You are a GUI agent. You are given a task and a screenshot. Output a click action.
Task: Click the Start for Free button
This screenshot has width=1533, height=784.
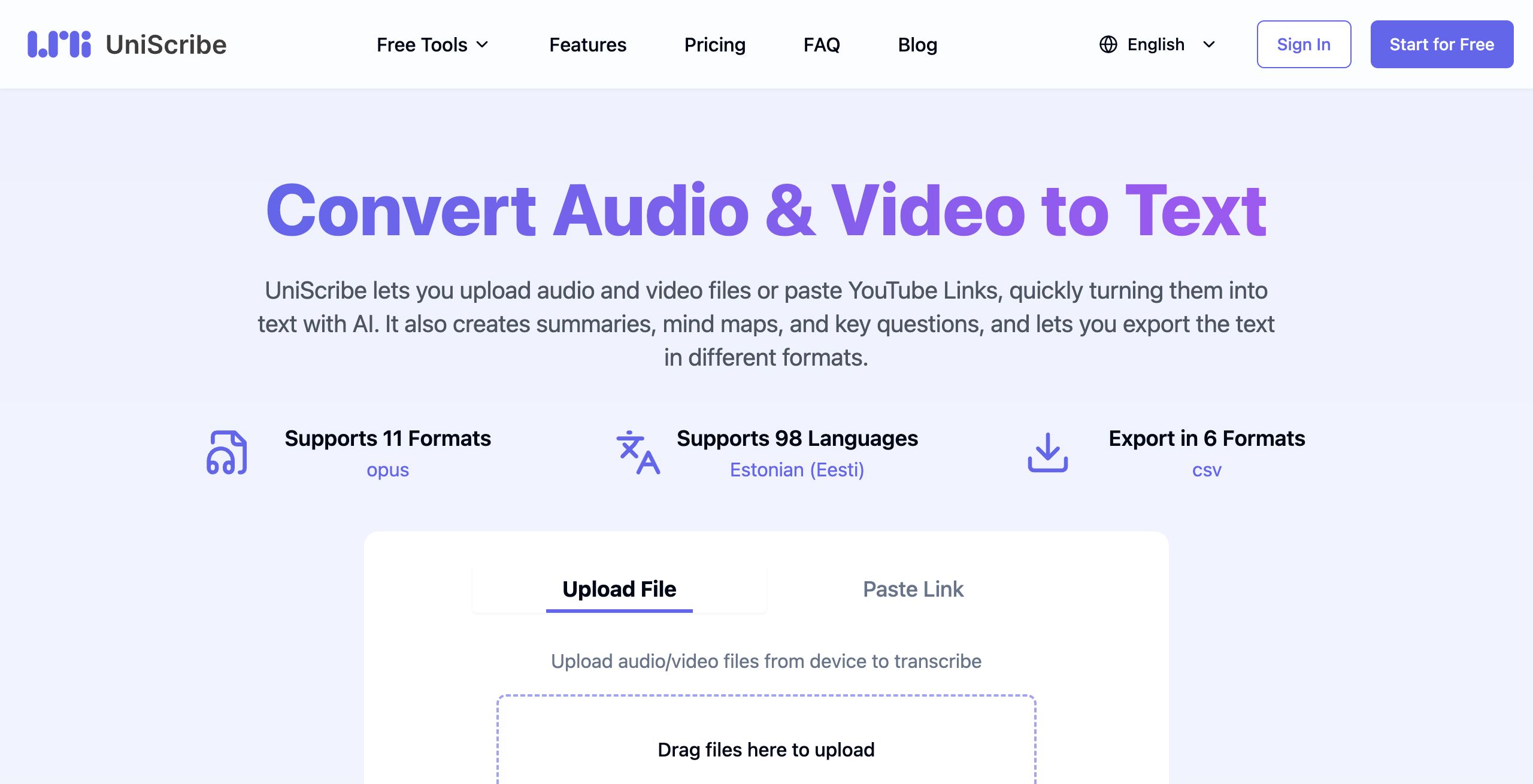pyautogui.click(x=1441, y=44)
